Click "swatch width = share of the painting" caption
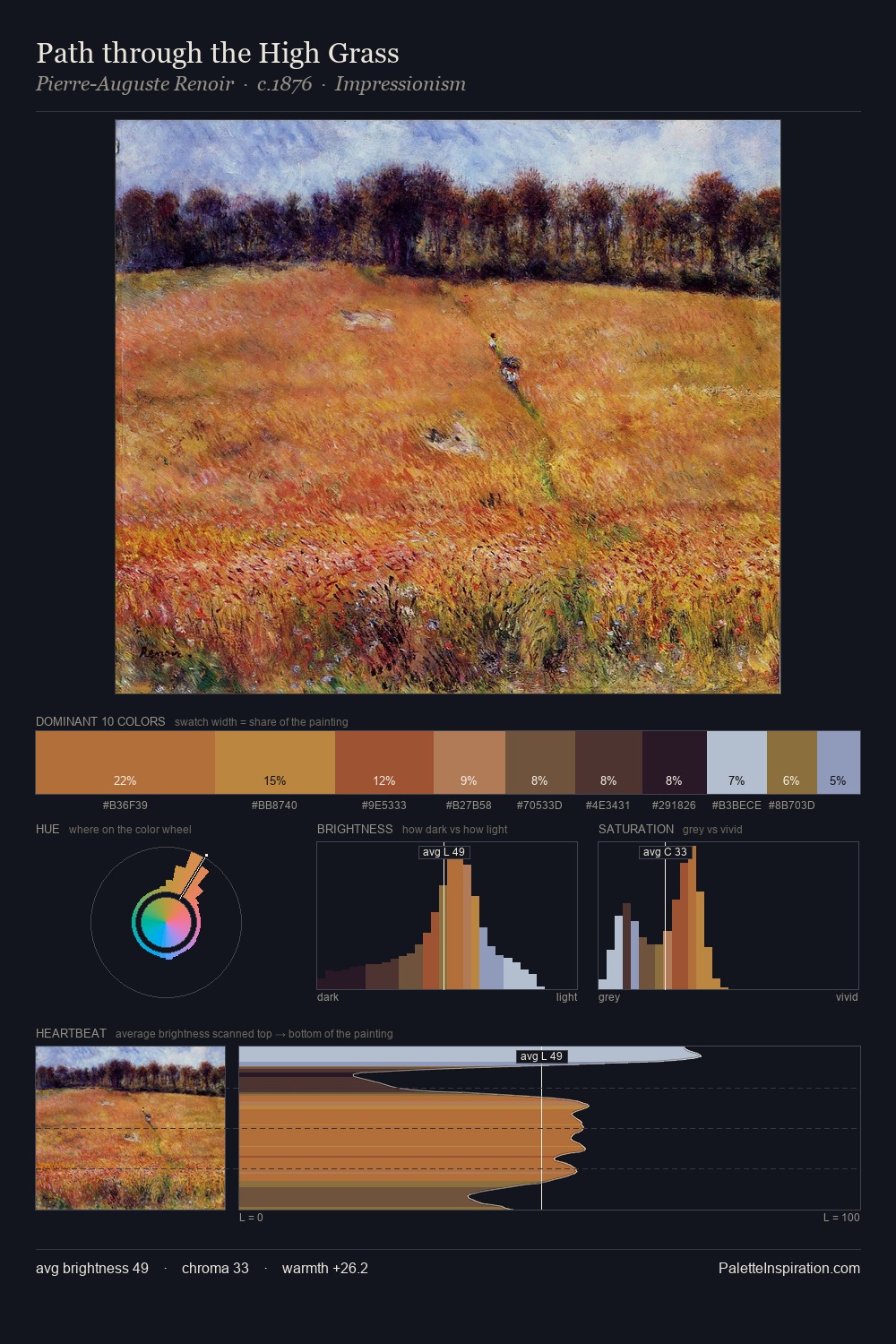This screenshot has width=896, height=1344. [x=262, y=722]
